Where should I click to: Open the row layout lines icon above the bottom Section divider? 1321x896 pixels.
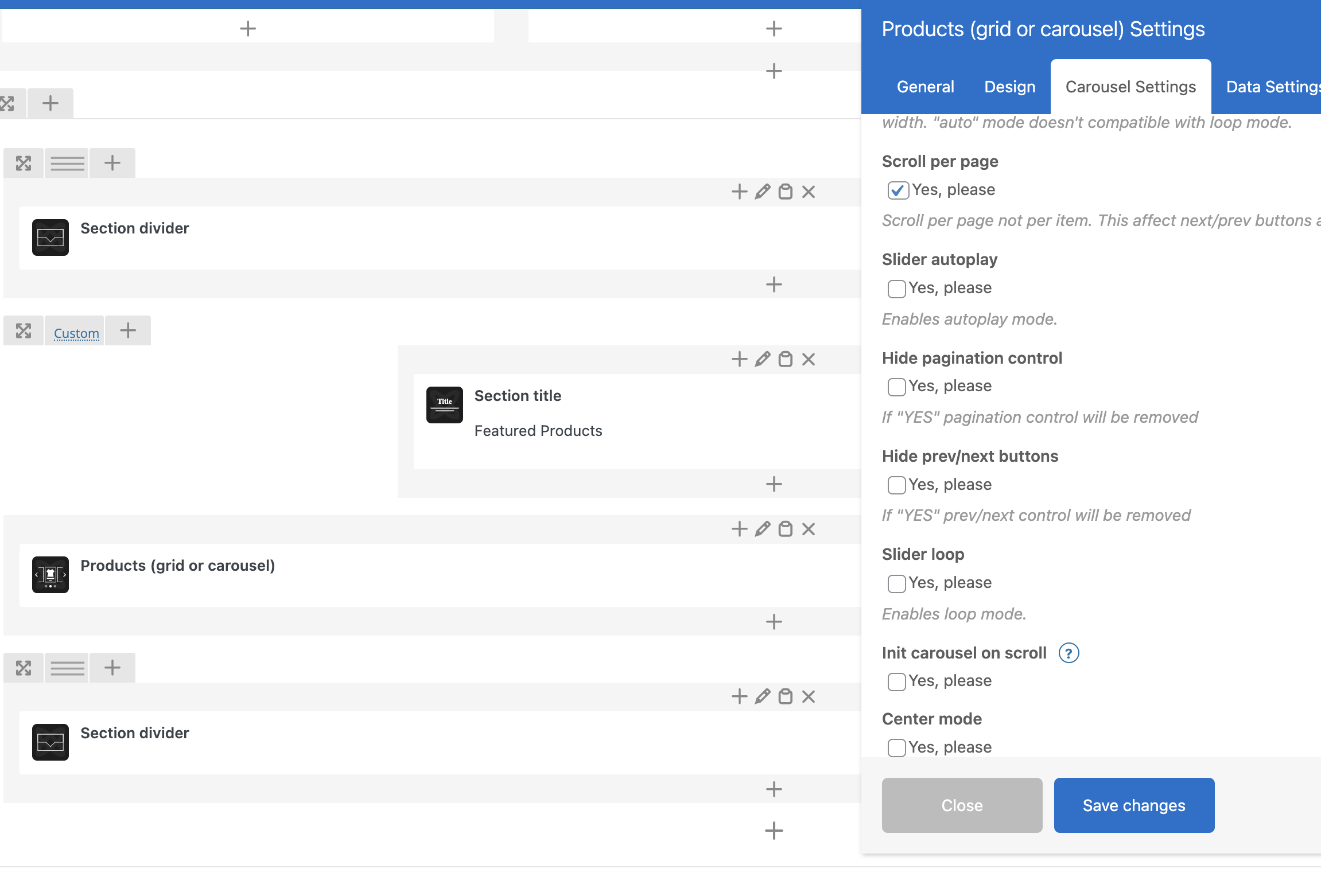[x=67, y=668]
